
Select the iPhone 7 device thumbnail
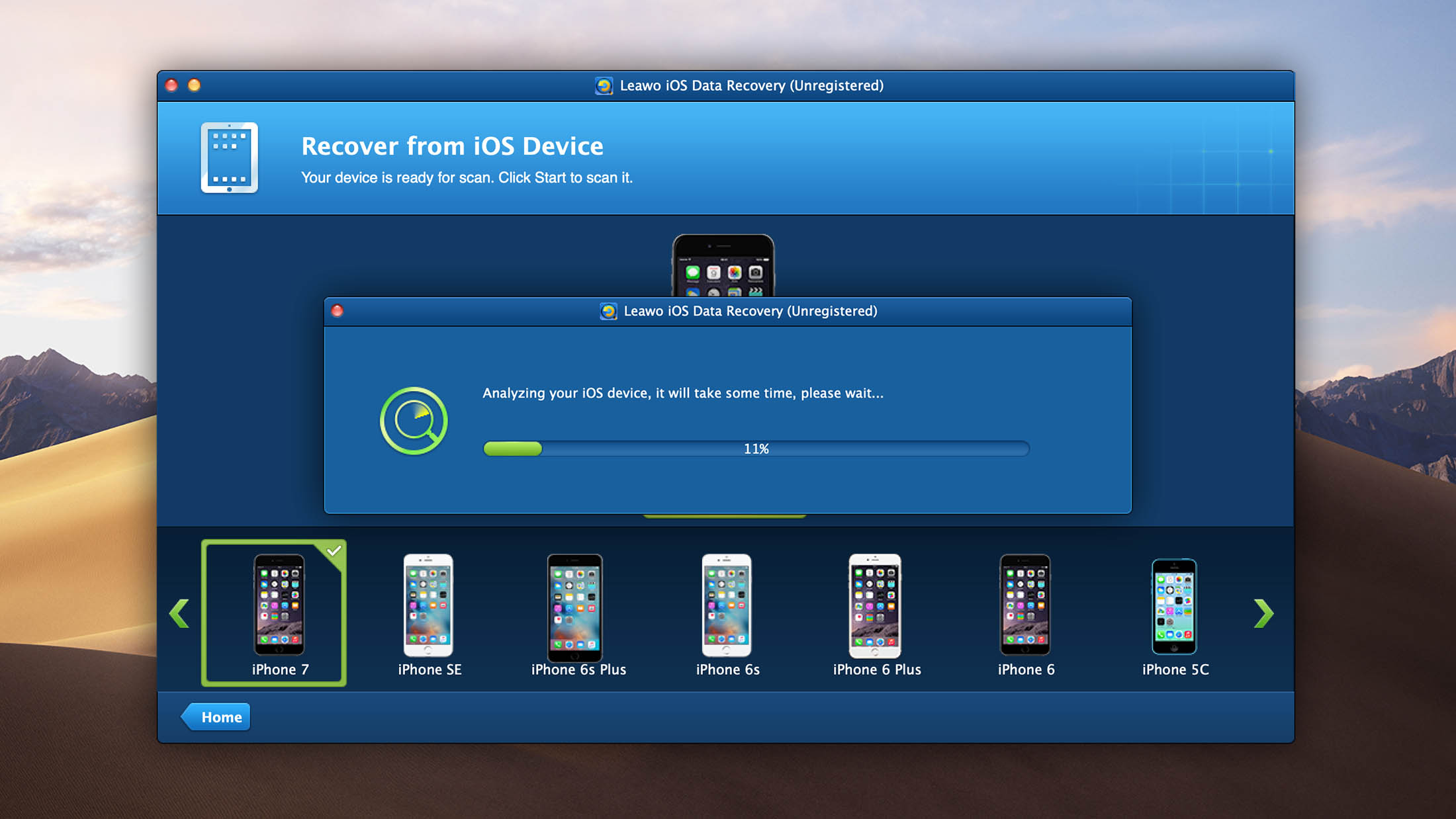[x=274, y=613]
